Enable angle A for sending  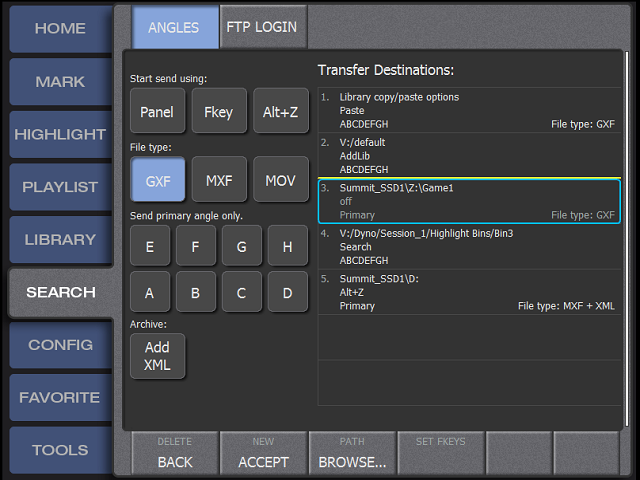tap(150, 292)
